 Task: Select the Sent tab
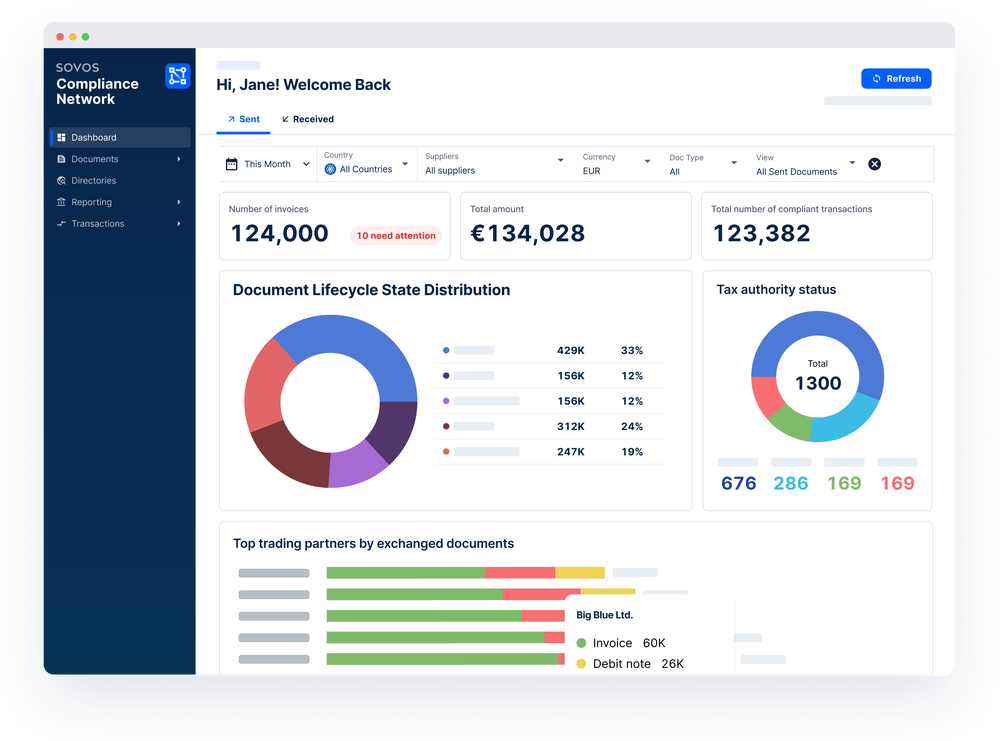243,118
